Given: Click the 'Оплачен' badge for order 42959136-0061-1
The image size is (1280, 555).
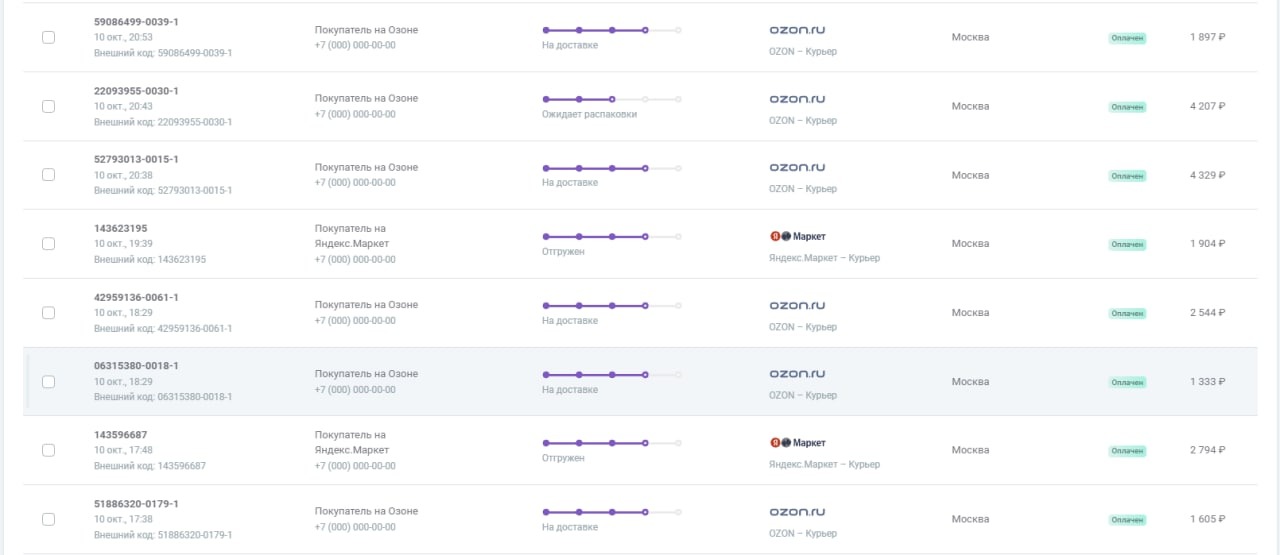Looking at the screenshot, I should click(1127, 313).
